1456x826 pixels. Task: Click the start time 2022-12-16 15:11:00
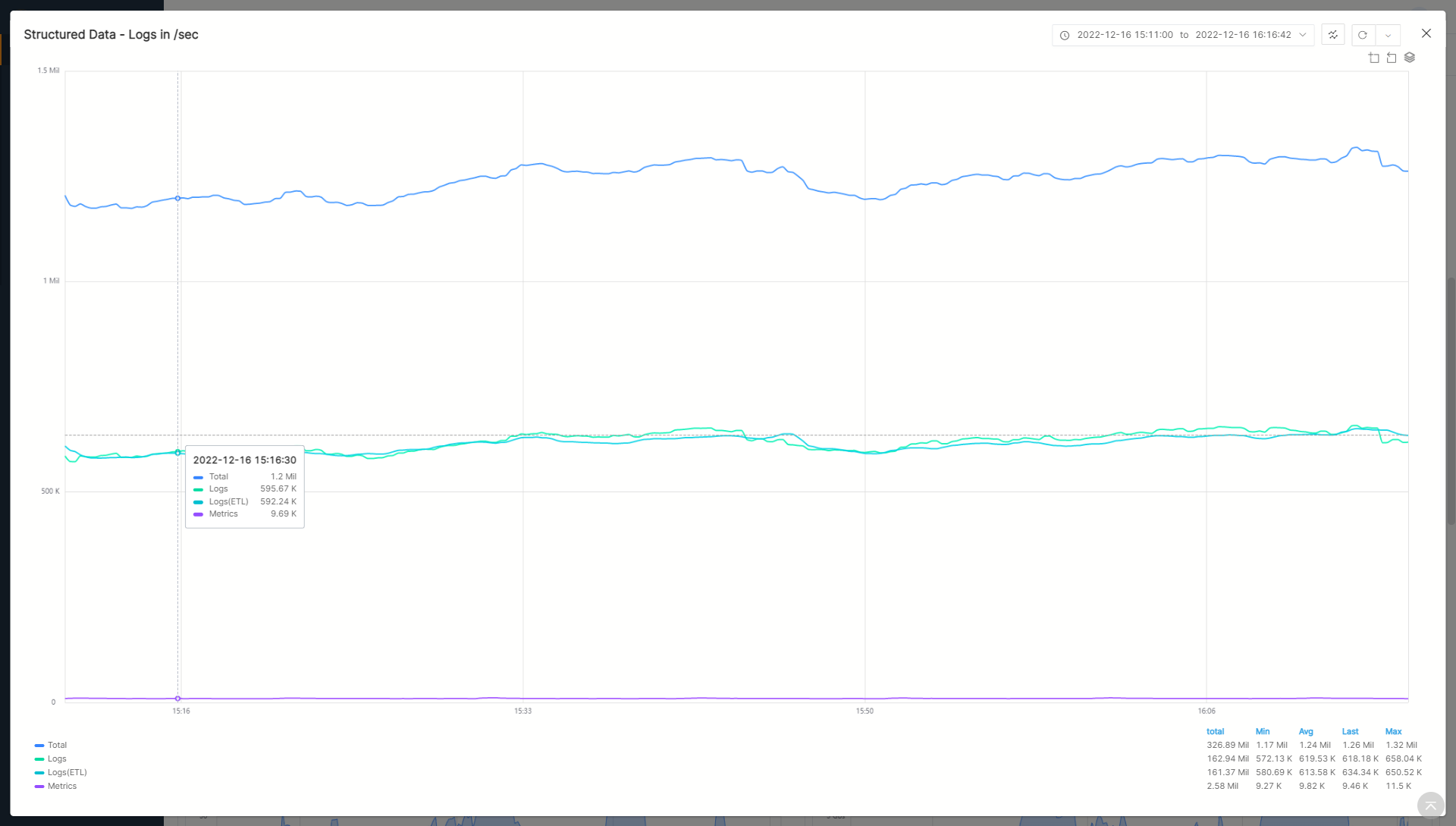click(x=1125, y=35)
